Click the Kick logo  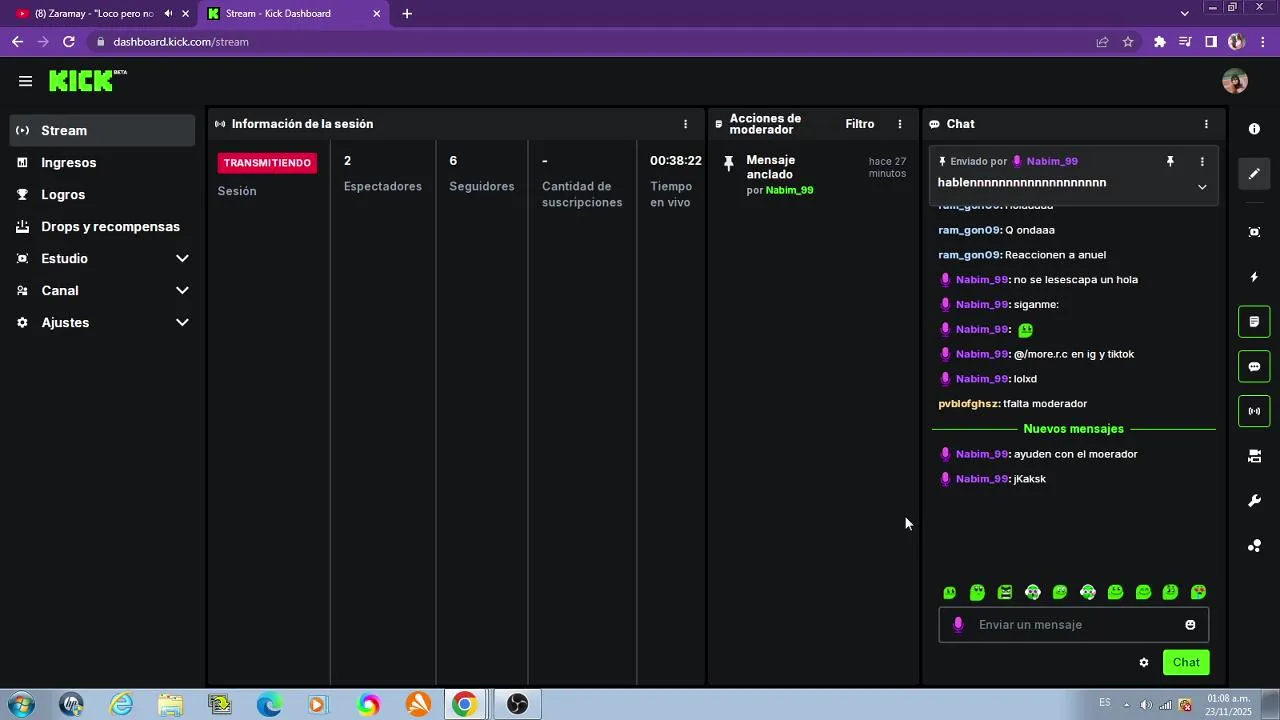click(87, 81)
